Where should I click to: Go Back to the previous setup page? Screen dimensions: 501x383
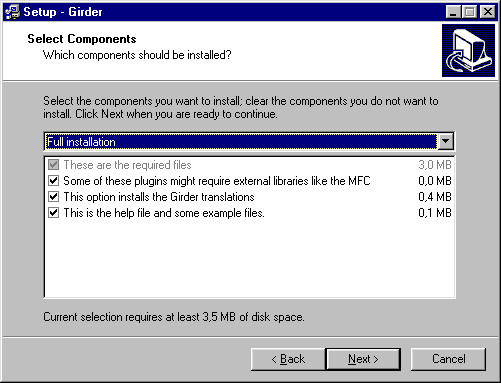click(x=288, y=359)
